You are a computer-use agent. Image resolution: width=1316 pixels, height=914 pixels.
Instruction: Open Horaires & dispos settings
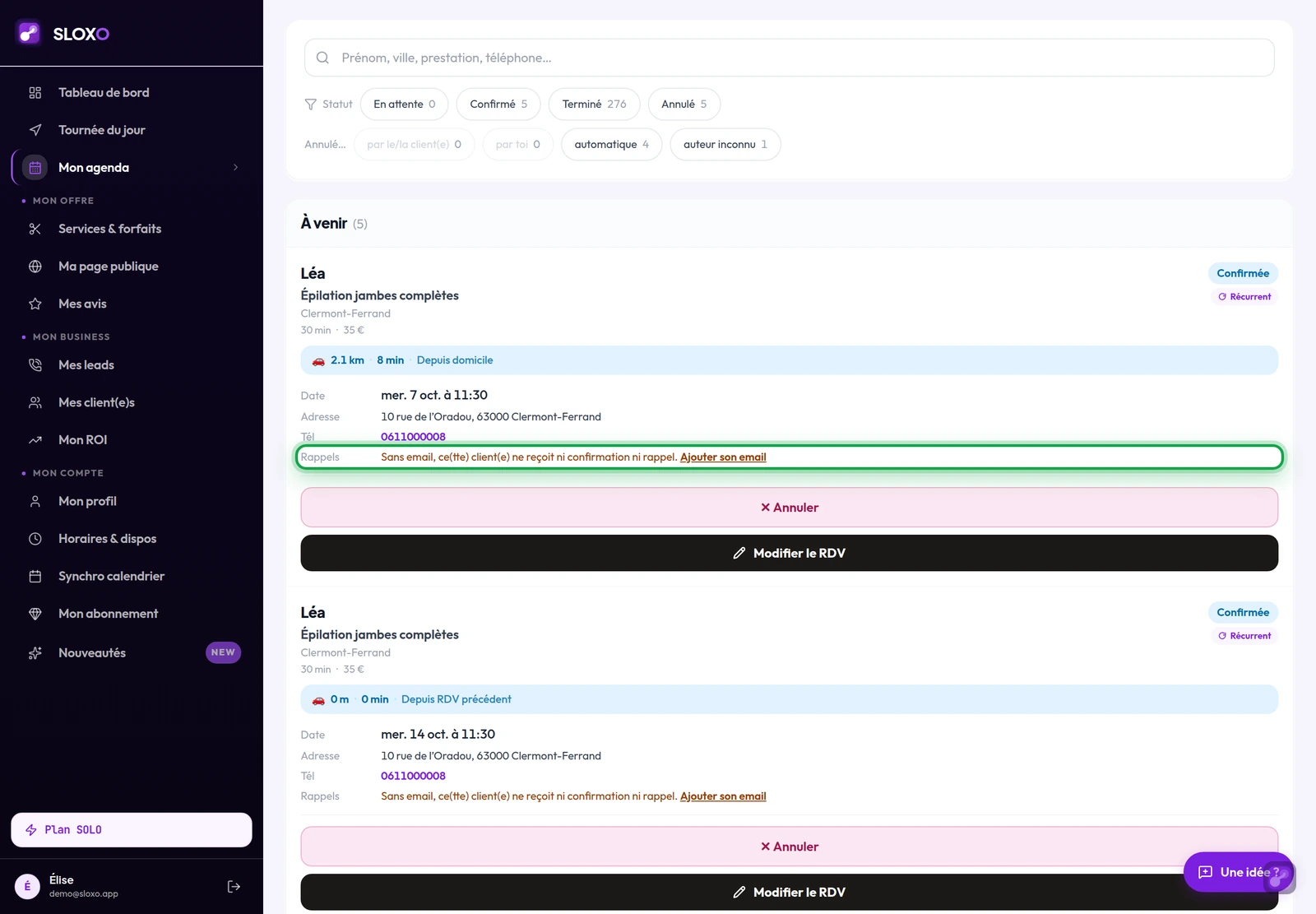coord(132,539)
